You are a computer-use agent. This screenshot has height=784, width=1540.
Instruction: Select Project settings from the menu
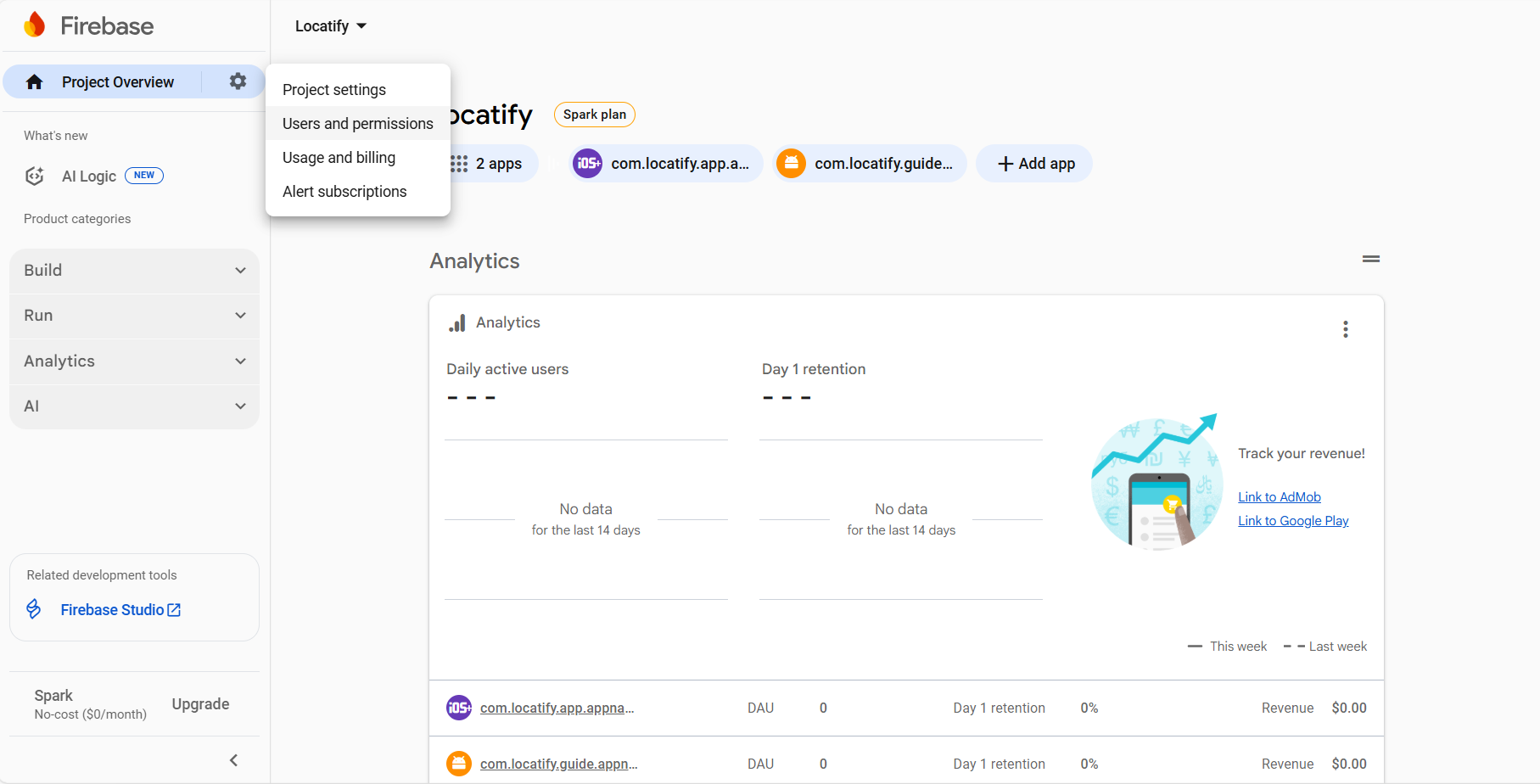coord(358,90)
